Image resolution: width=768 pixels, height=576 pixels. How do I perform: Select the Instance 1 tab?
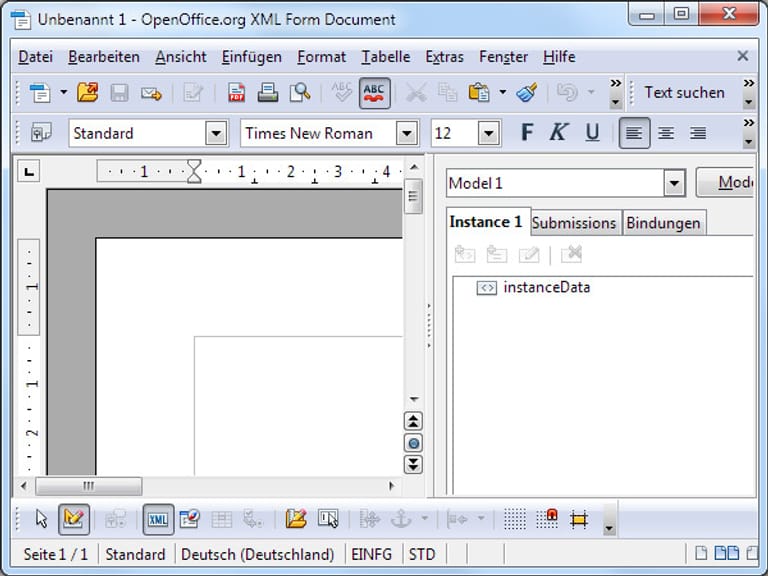pyautogui.click(x=486, y=222)
